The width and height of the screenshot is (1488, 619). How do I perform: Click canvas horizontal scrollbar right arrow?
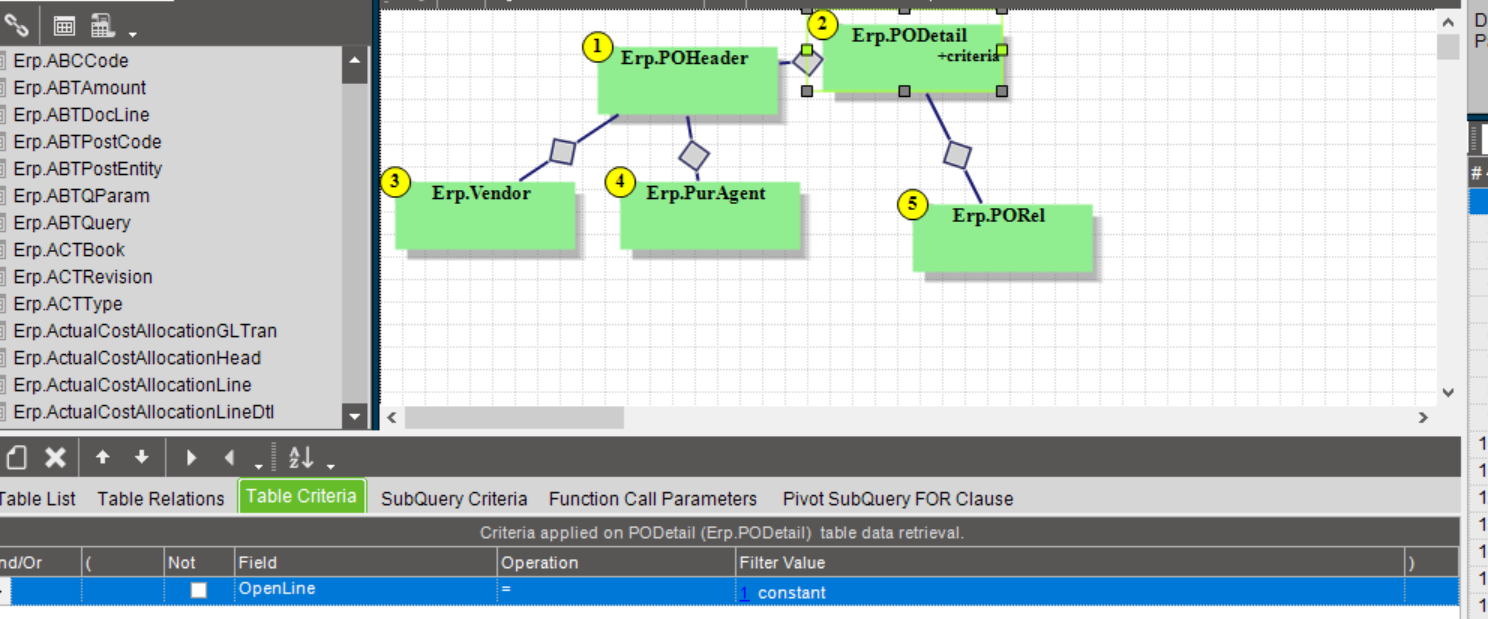[1424, 418]
